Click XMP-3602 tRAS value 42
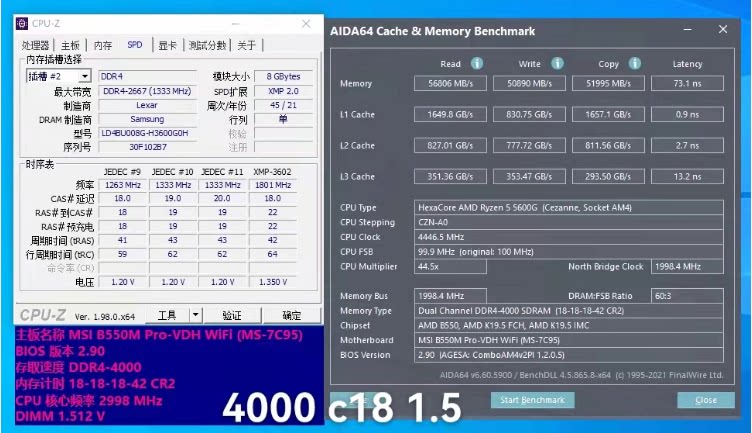The image size is (752, 433). [x=272, y=240]
